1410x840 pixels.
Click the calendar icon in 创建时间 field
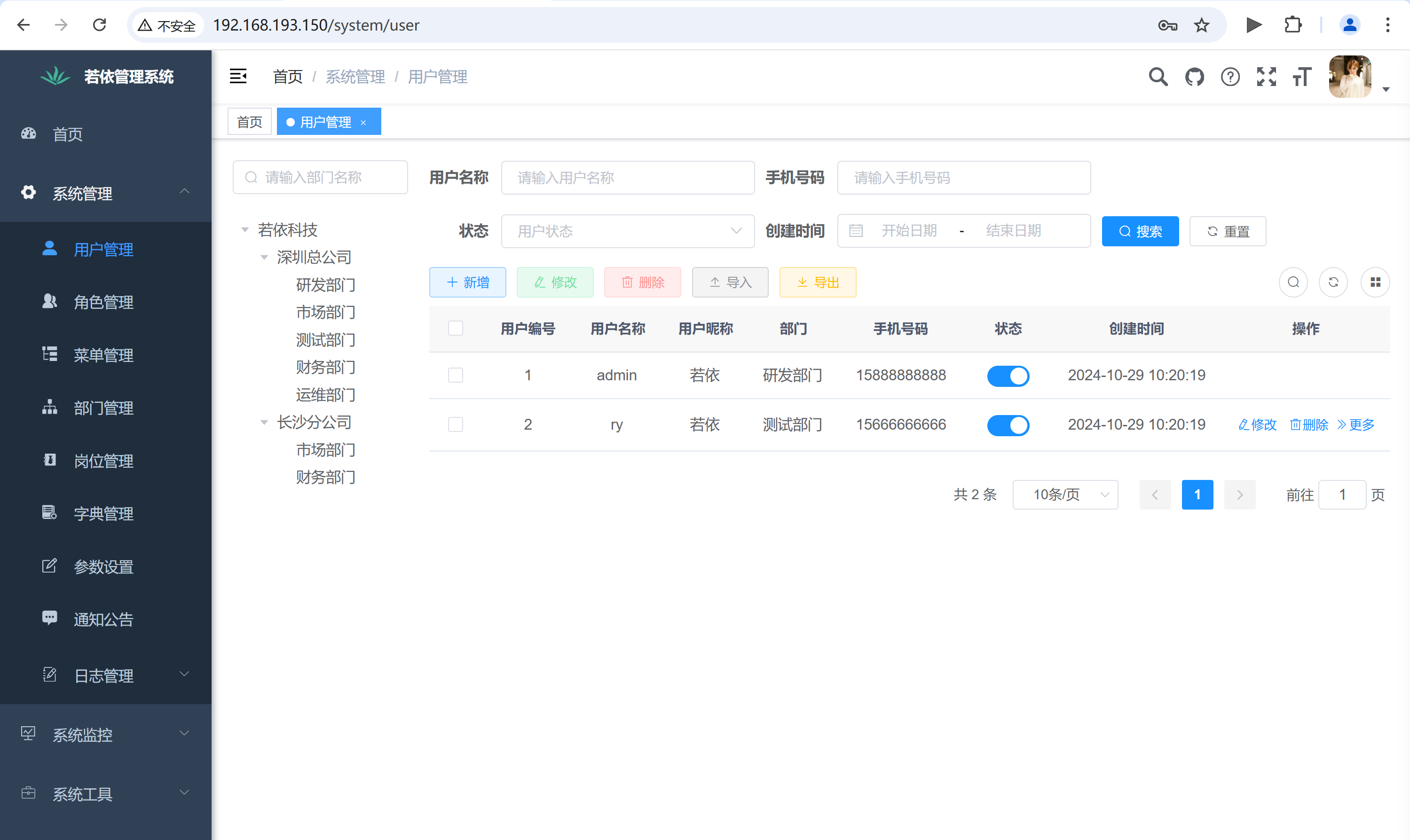coord(856,230)
